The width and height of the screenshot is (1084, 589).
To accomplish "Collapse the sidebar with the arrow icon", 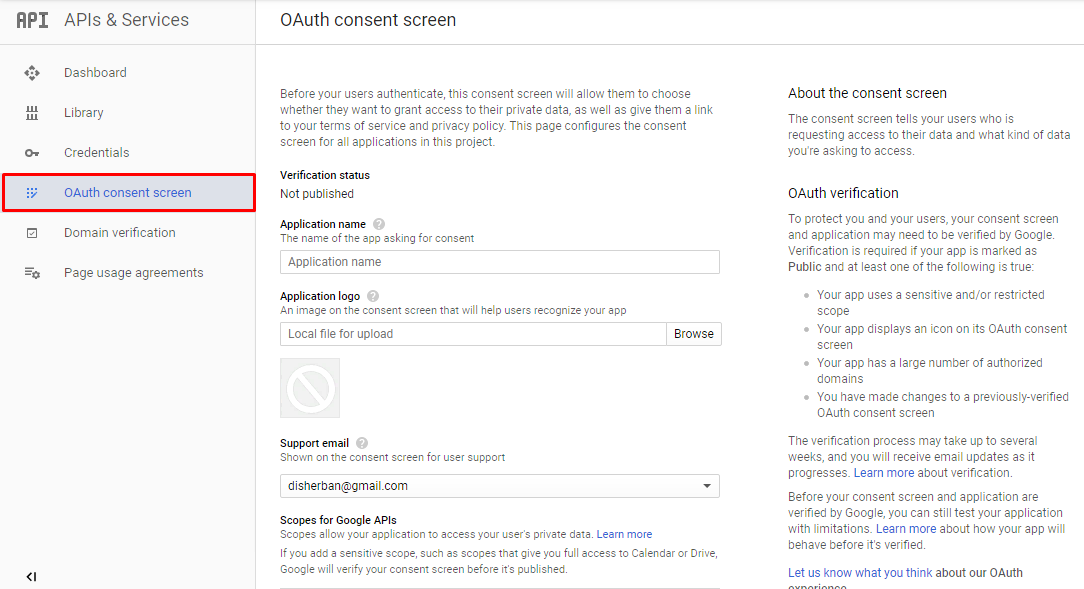I will coord(31,577).
